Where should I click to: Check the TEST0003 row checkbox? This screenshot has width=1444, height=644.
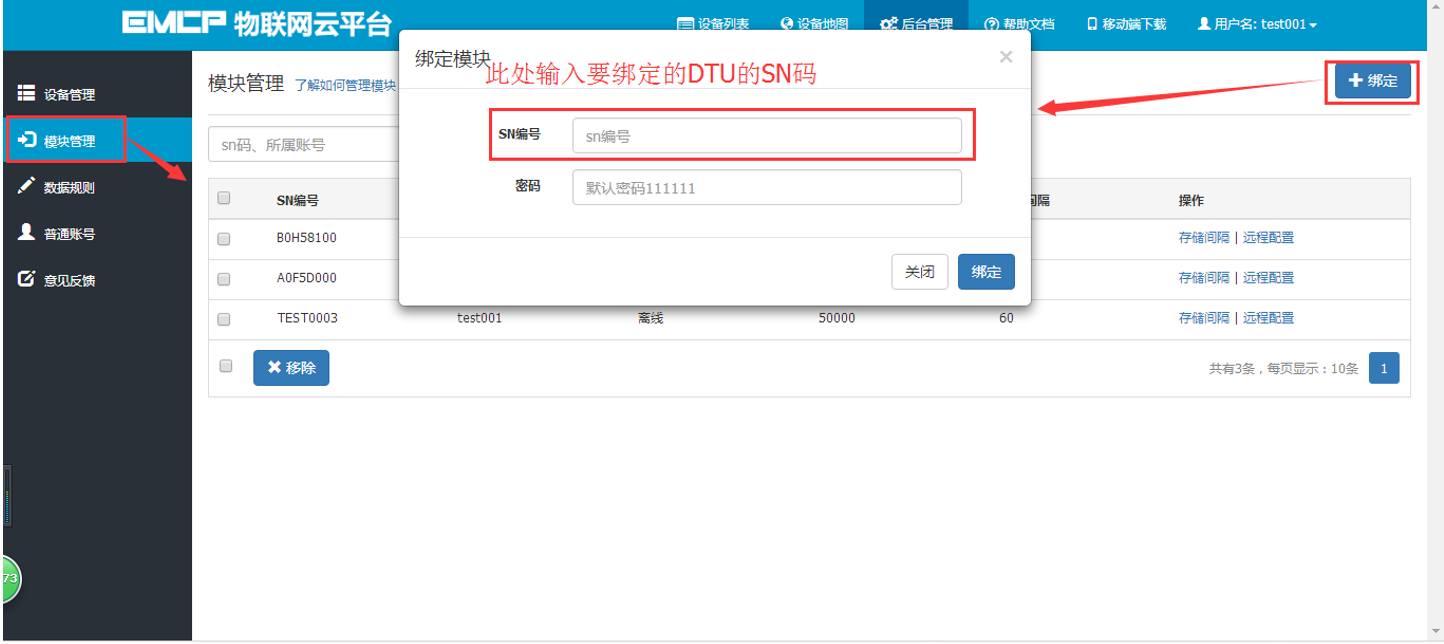(x=224, y=319)
